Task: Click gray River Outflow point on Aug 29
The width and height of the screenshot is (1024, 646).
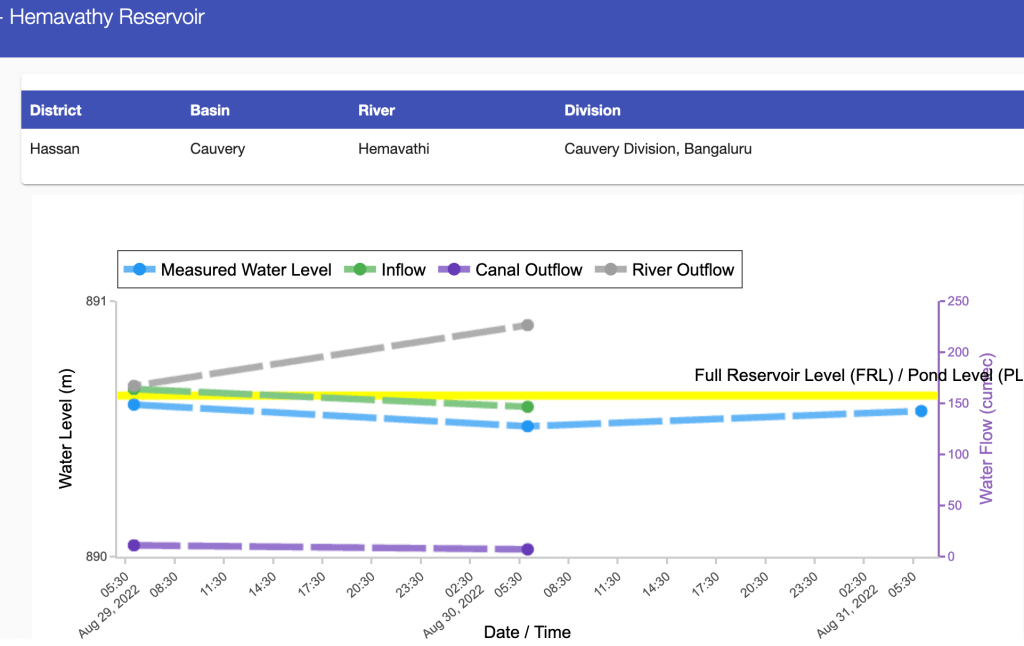Action: click(x=134, y=386)
